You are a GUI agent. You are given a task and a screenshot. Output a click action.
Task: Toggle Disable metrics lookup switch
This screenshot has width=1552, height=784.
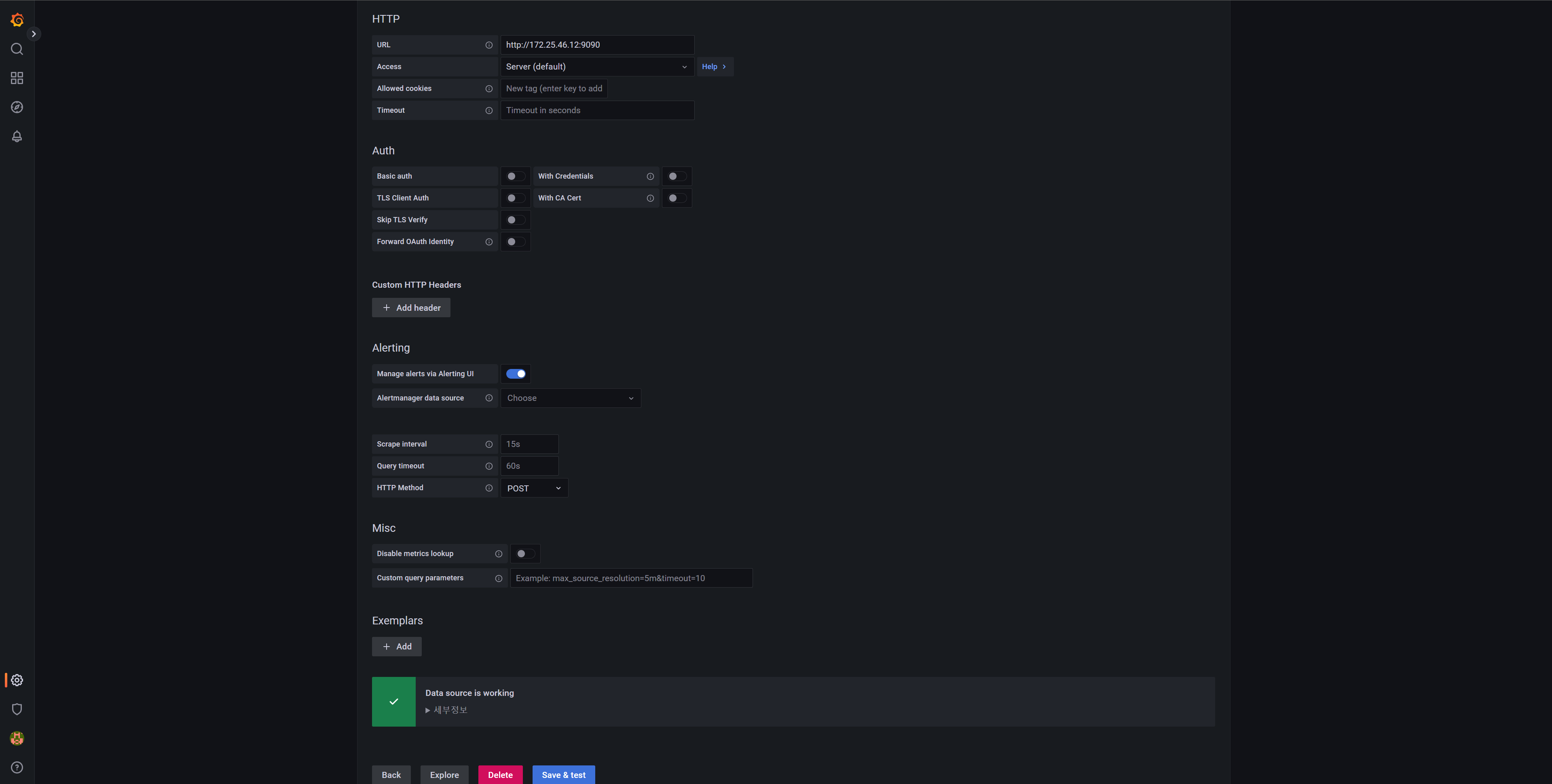tap(525, 554)
